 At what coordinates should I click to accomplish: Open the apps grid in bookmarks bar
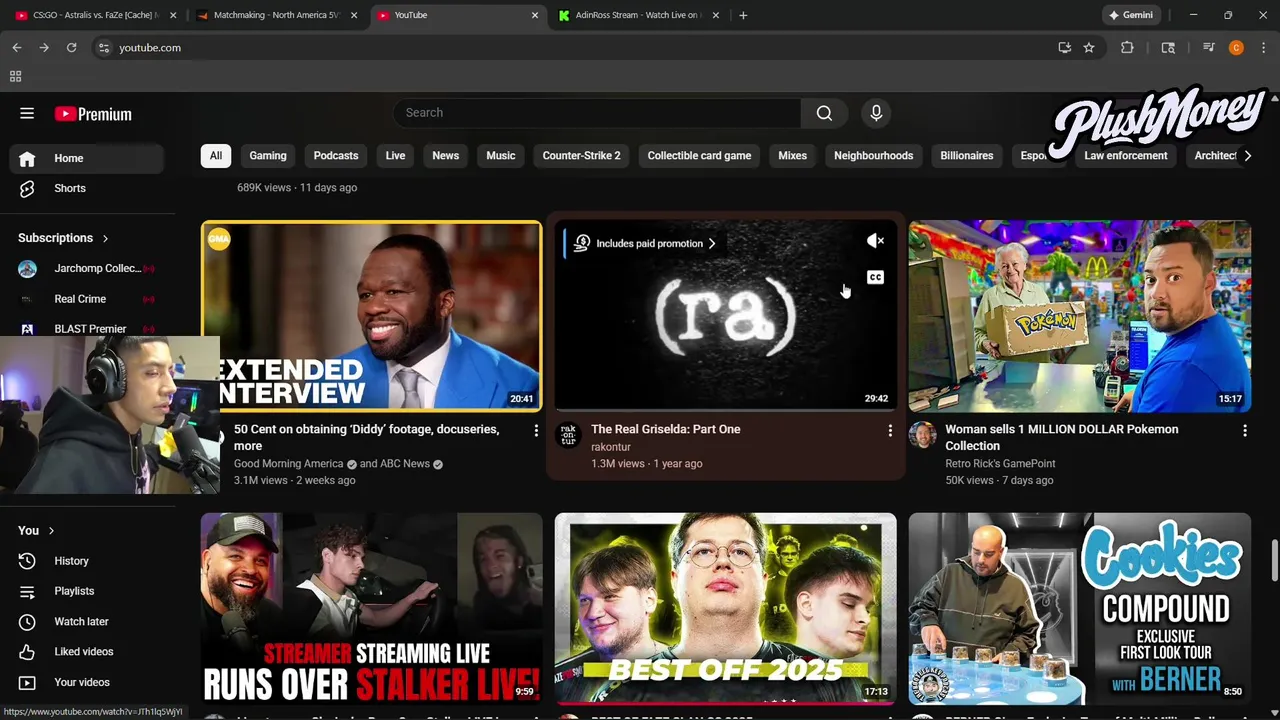point(15,76)
